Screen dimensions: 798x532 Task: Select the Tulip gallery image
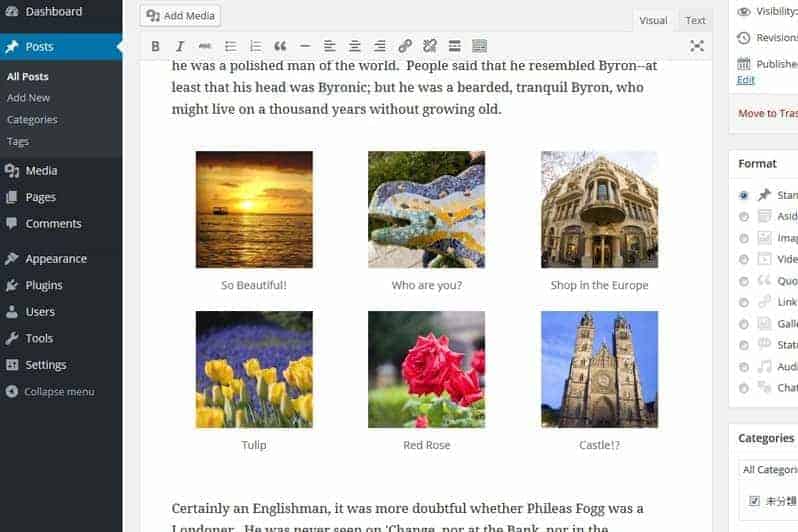click(254, 370)
